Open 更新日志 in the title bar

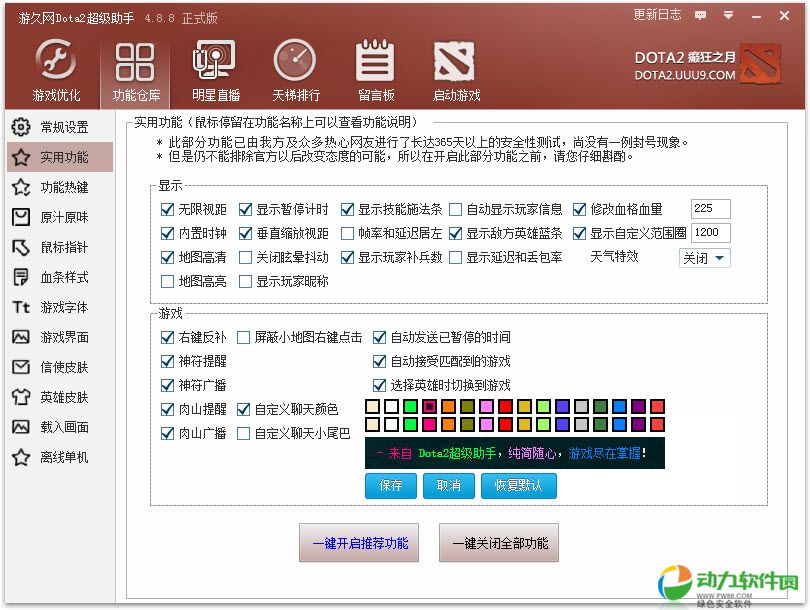pos(658,15)
